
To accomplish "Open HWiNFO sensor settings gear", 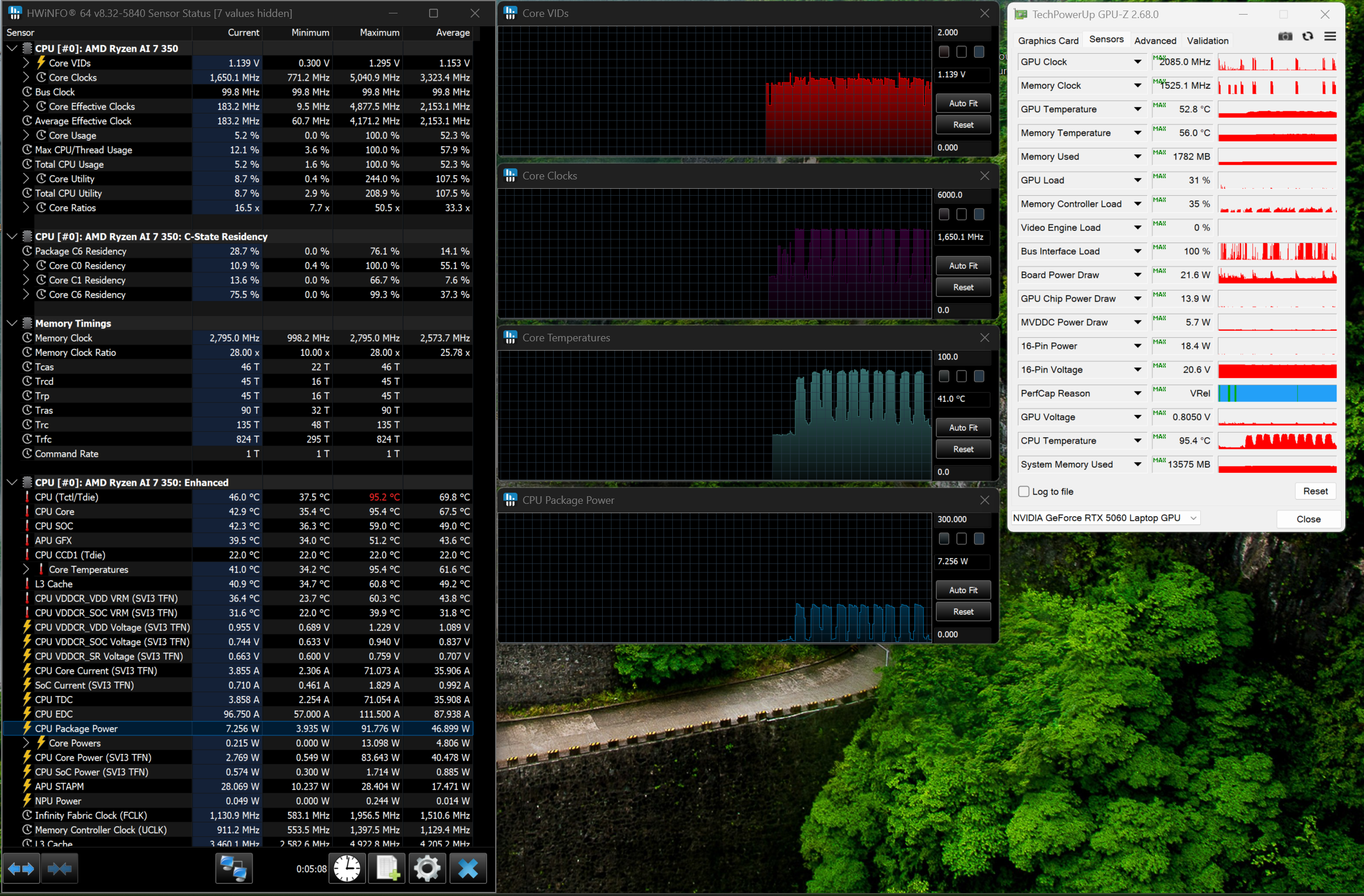I will pos(427,869).
